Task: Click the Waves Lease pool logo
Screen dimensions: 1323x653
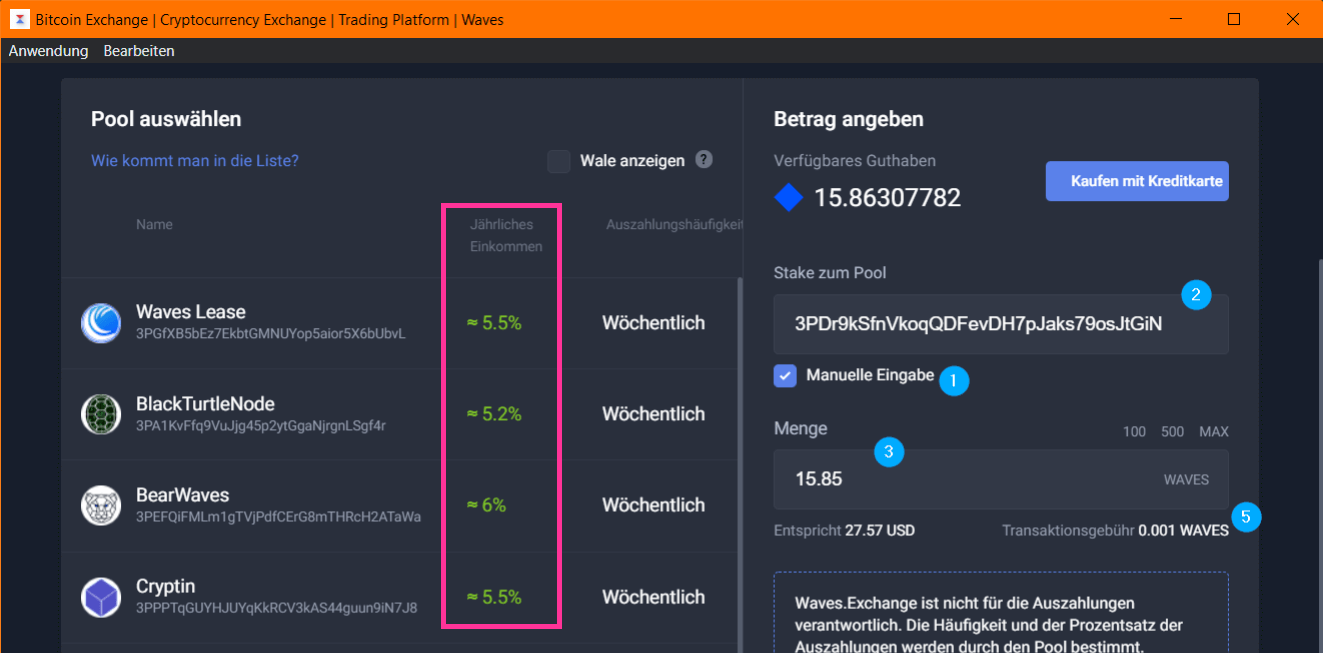Action: click(101, 323)
